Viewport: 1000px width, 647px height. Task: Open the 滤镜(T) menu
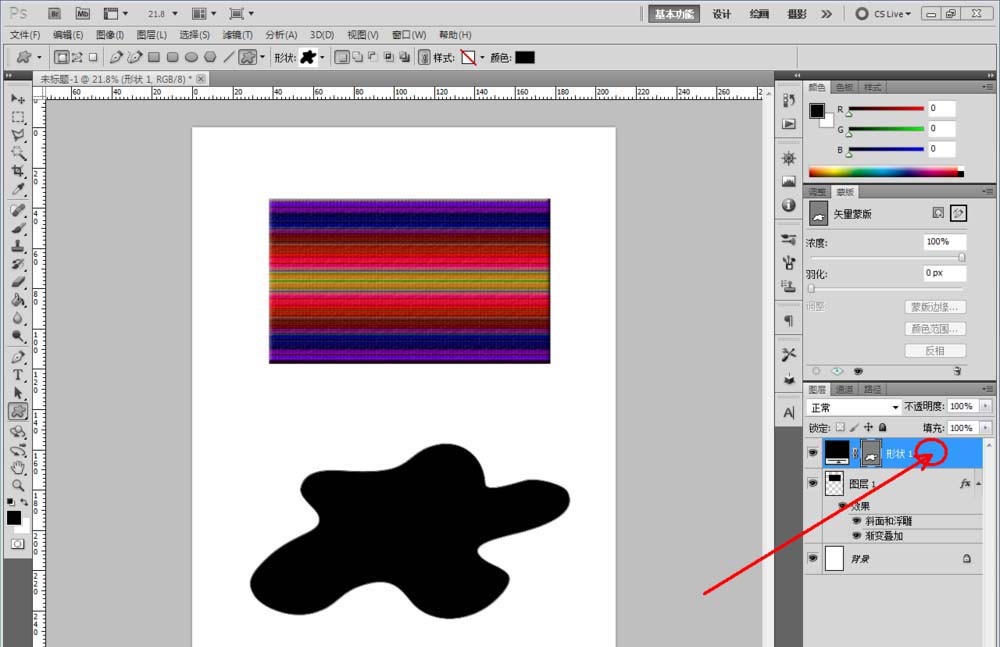coord(237,34)
